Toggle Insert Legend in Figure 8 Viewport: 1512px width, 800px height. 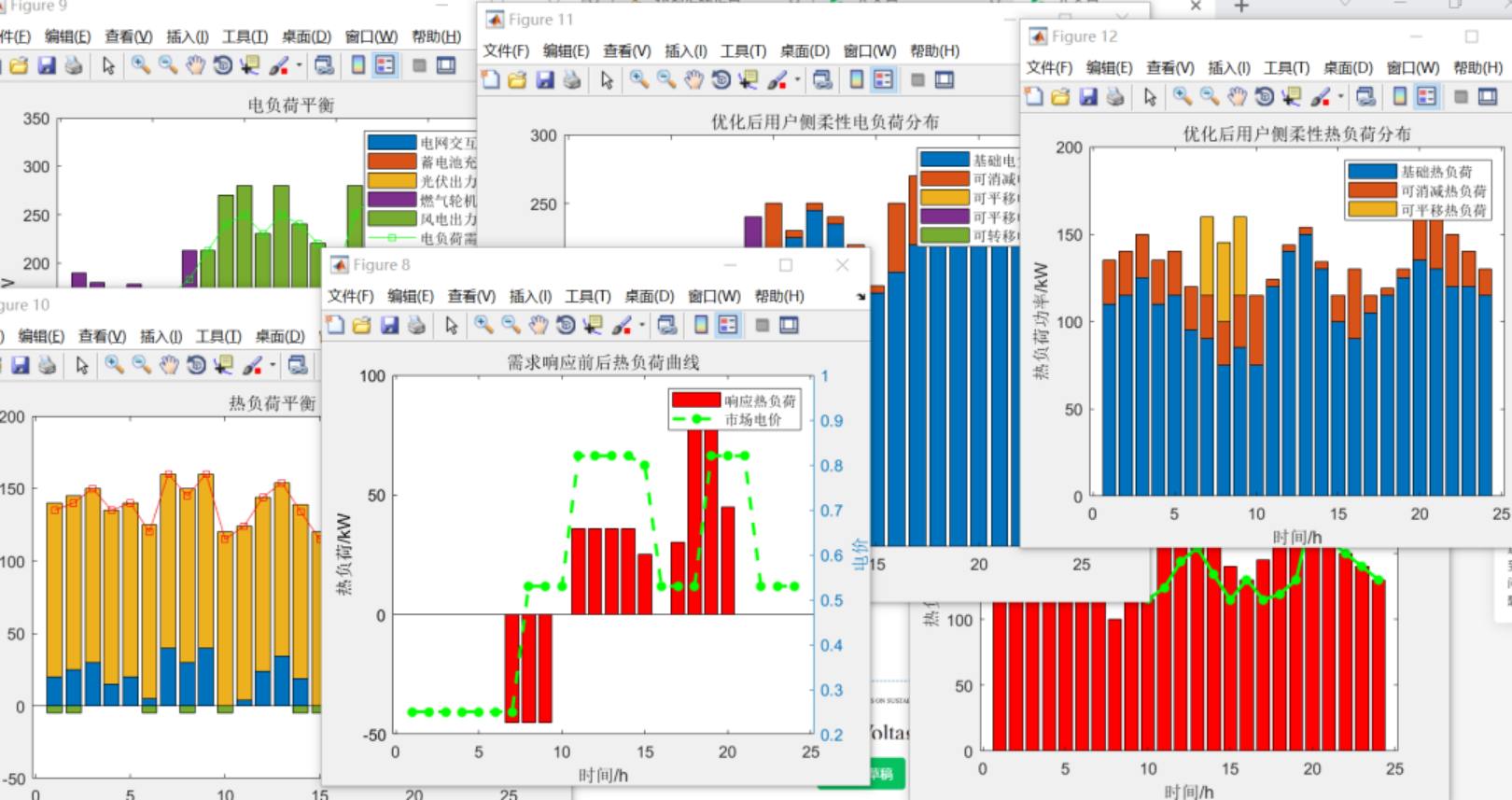pos(728,325)
